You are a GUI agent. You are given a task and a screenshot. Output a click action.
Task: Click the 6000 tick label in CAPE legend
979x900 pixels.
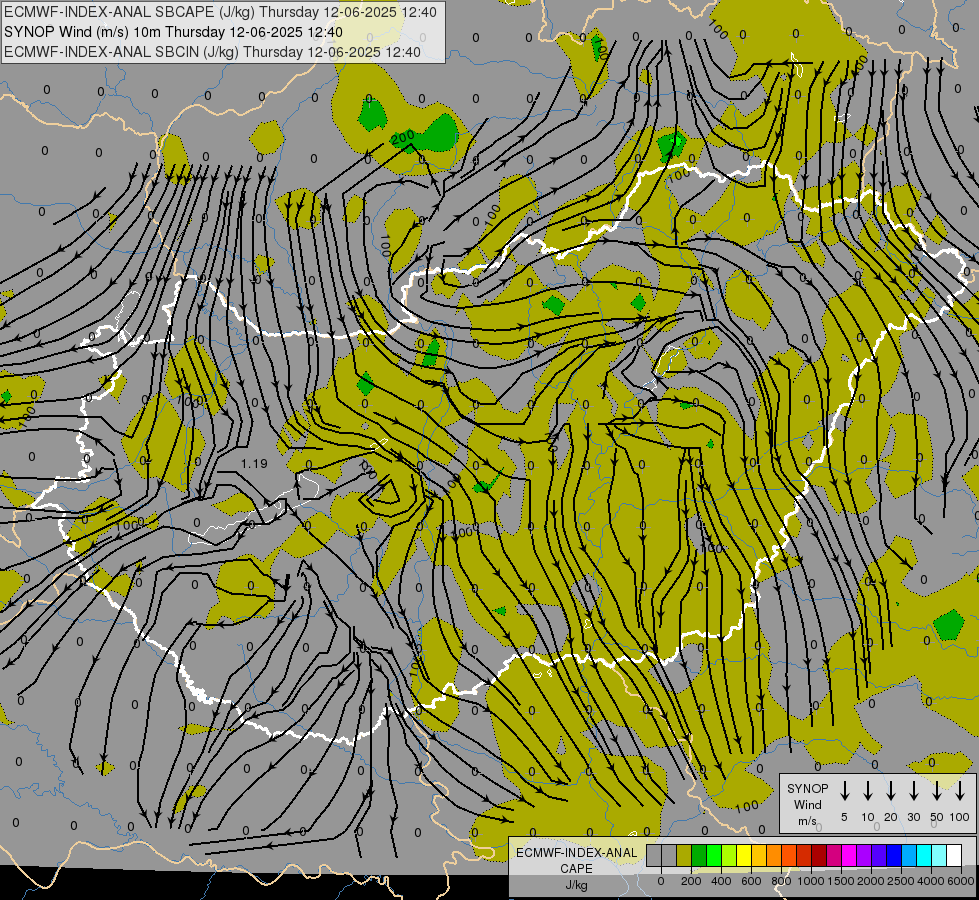click(x=961, y=881)
